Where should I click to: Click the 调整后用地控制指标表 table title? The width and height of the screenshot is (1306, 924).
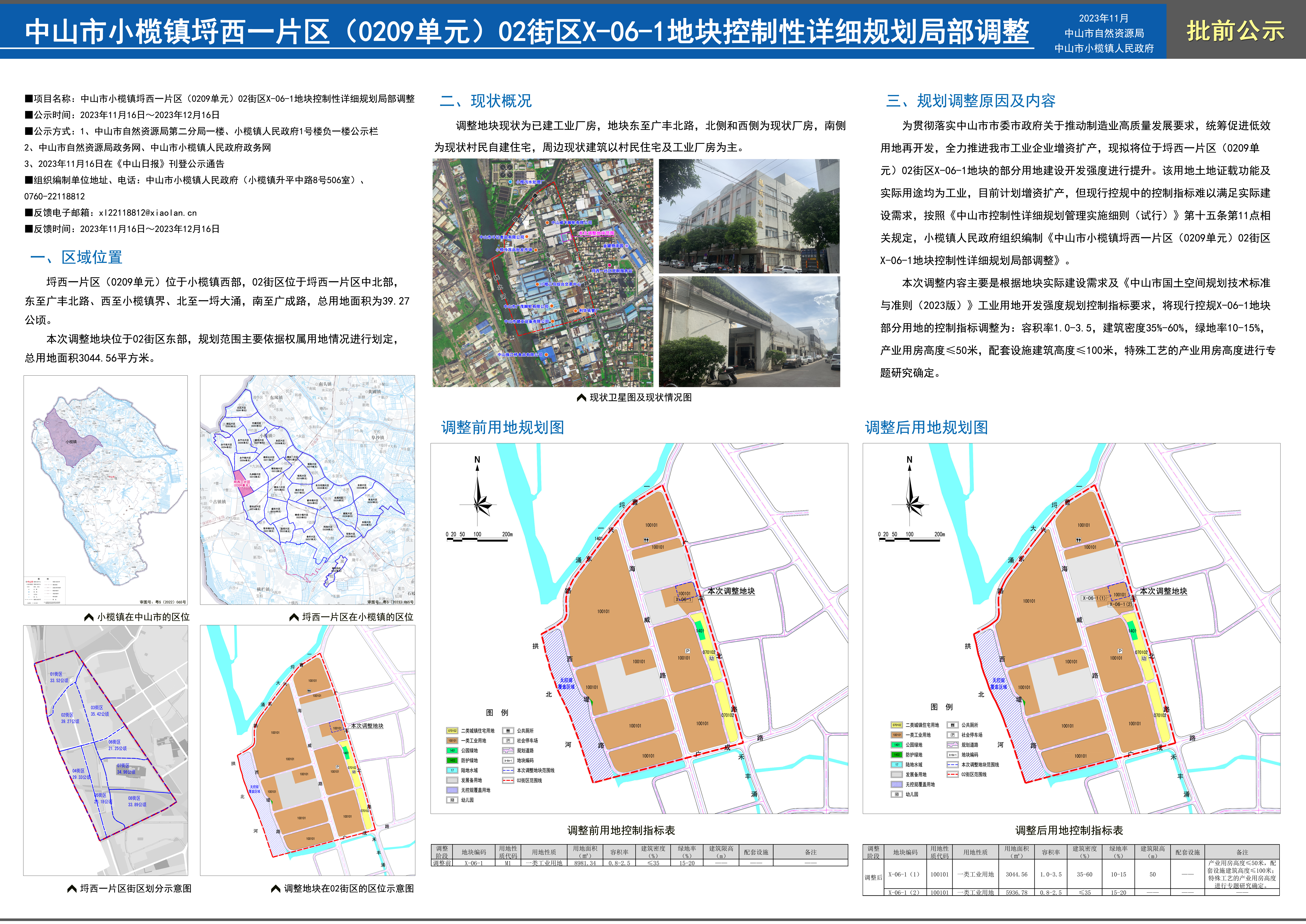pos(1069,831)
